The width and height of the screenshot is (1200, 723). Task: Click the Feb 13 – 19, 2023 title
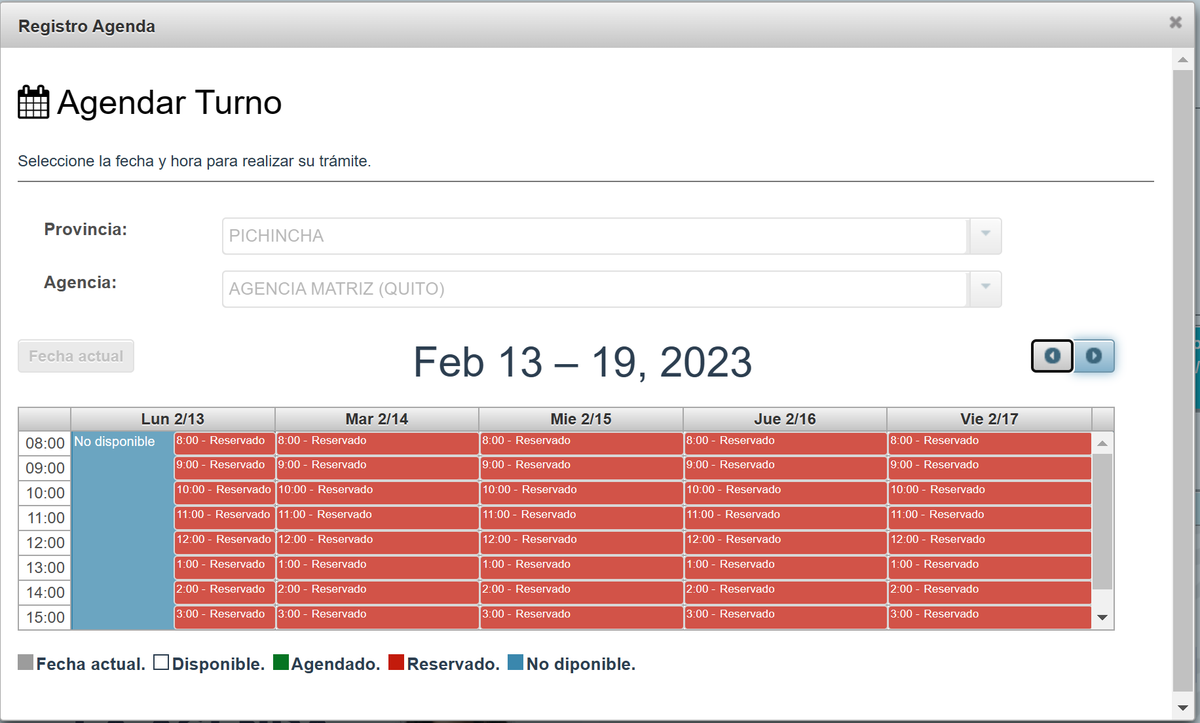582,362
